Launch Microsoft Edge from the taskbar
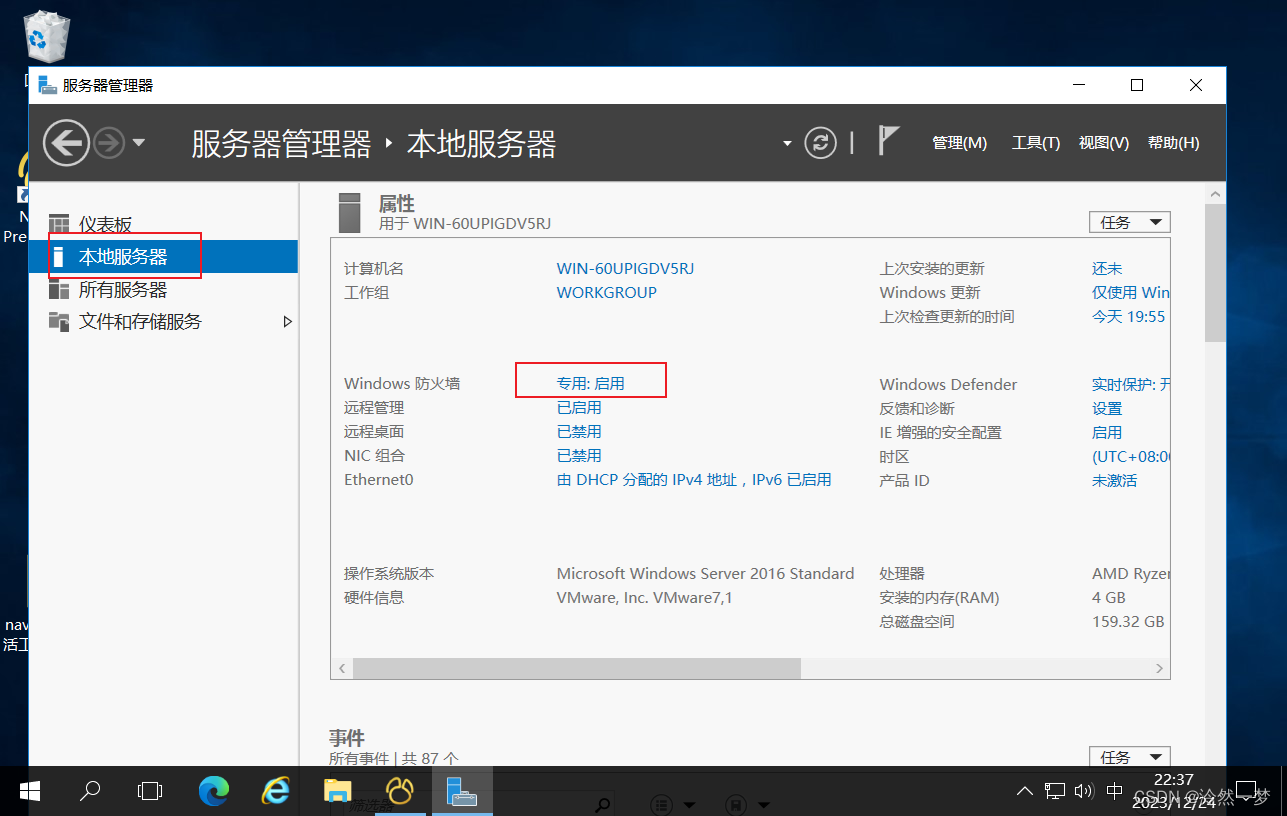Screen dimensions: 1287x816 [213, 790]
